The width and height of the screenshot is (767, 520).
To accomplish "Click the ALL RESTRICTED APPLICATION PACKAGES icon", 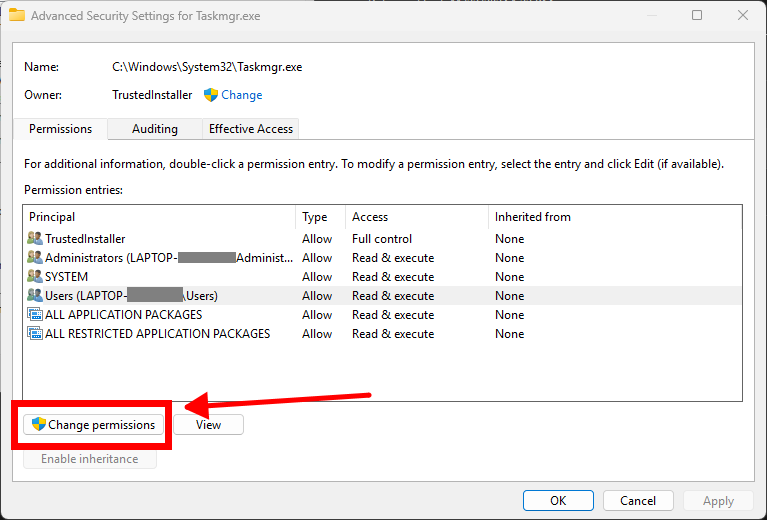I will (x=35, y=334).
